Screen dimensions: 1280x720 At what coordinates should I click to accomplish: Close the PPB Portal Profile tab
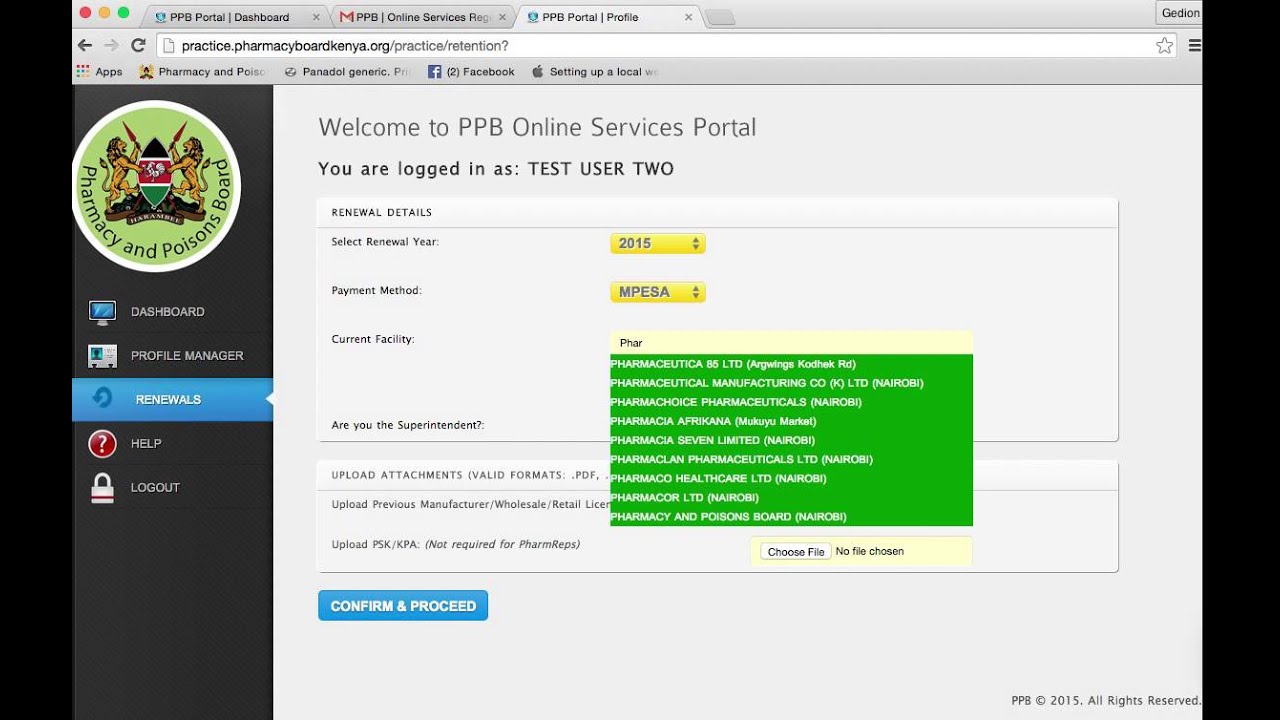[688, 17]
